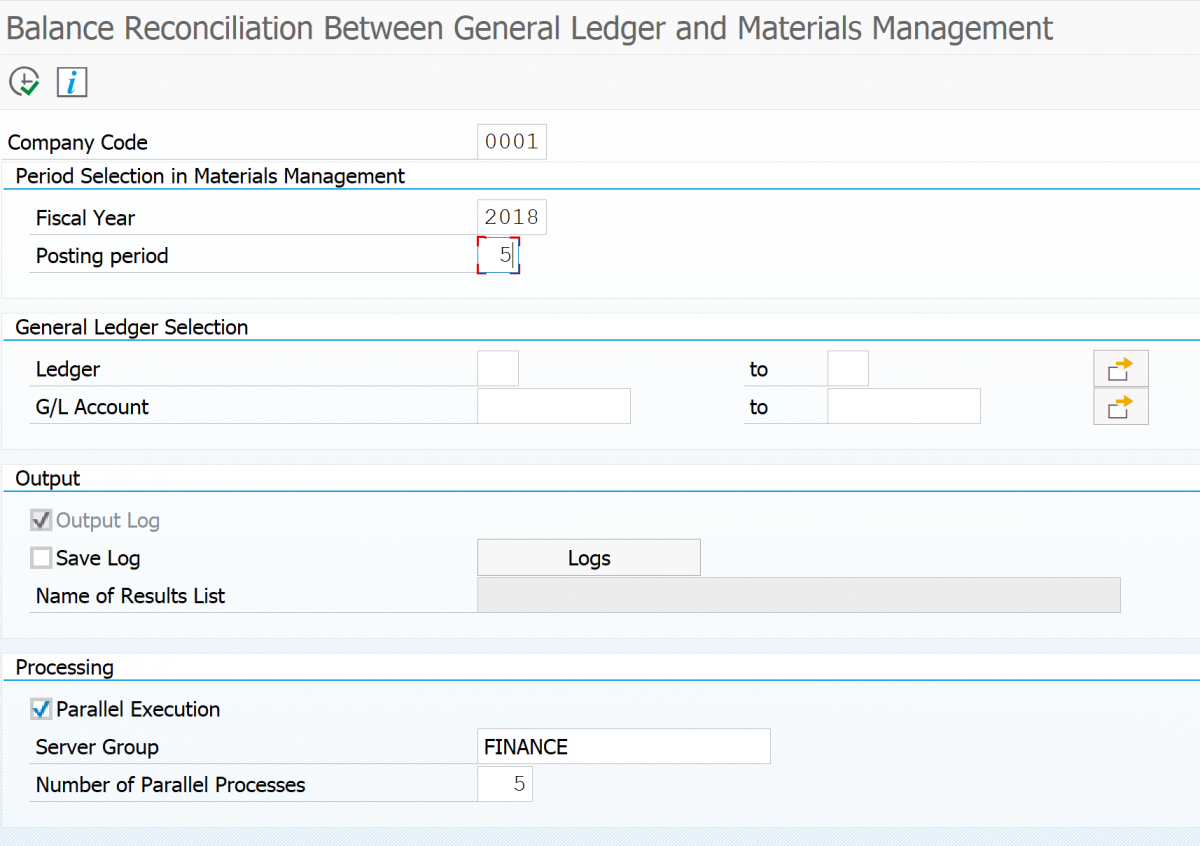Open multiple selection for Ledger range
This screenshot has width=1200, height=846.
point(1120,368)
